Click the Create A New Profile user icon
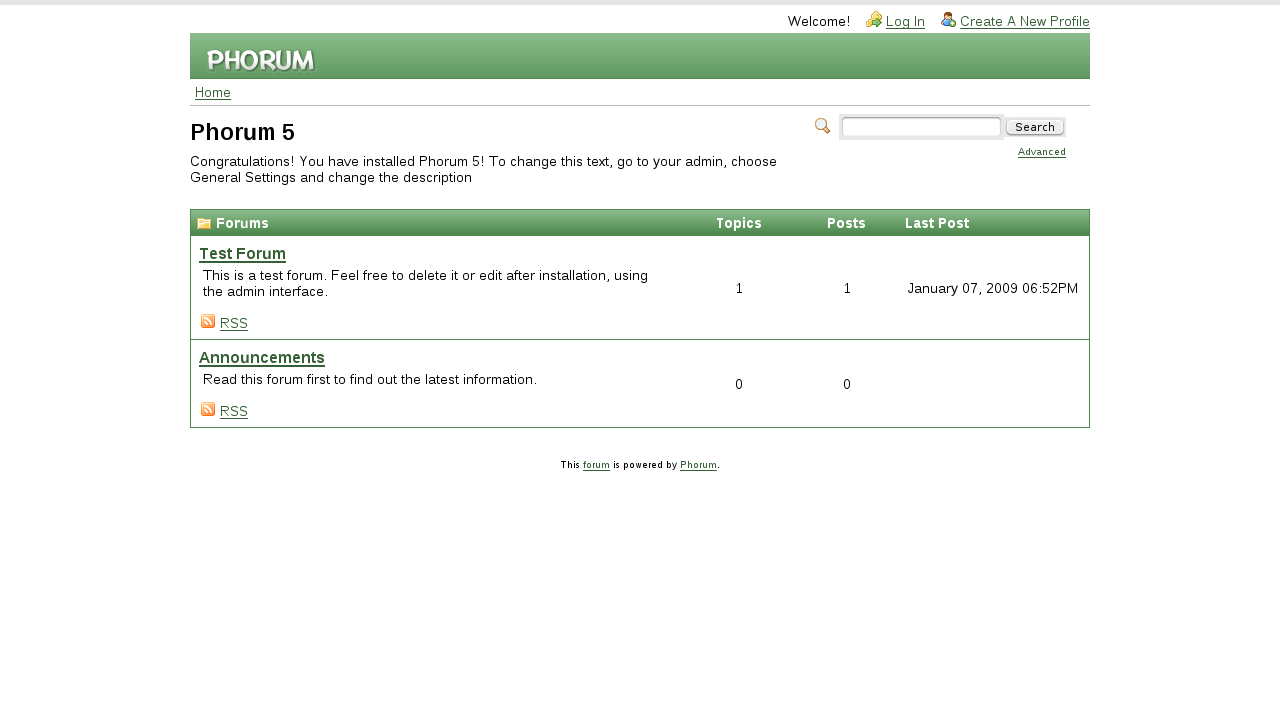Viewport: 1280px width, 720px height. pyautogui.click(x=948, y=20)
